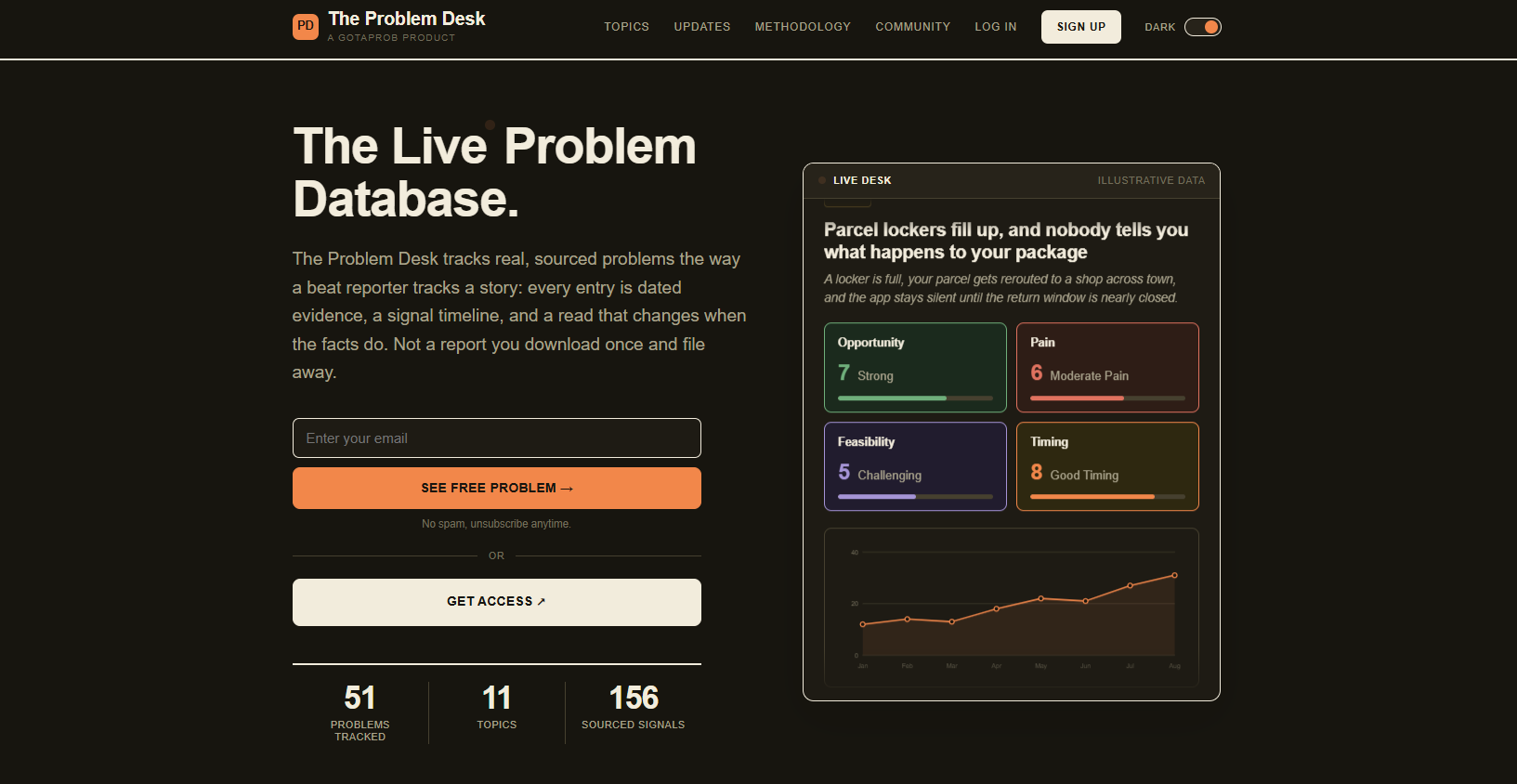Click The Live Problem Database heading
The height and width of the screenshot is (784, 1517).
pos(494,173)
